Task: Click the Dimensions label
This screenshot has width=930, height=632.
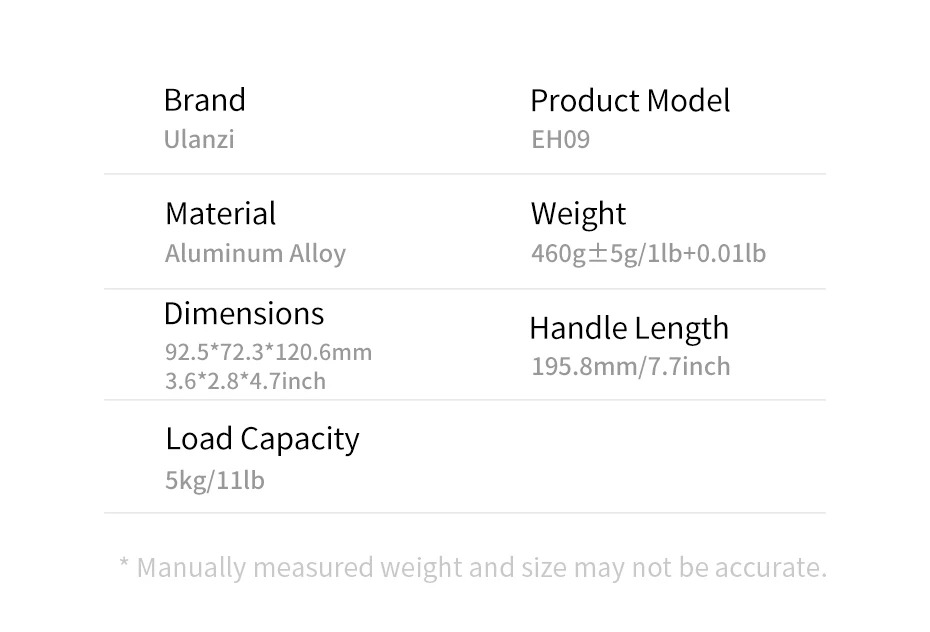Action: tap(244, 313)
